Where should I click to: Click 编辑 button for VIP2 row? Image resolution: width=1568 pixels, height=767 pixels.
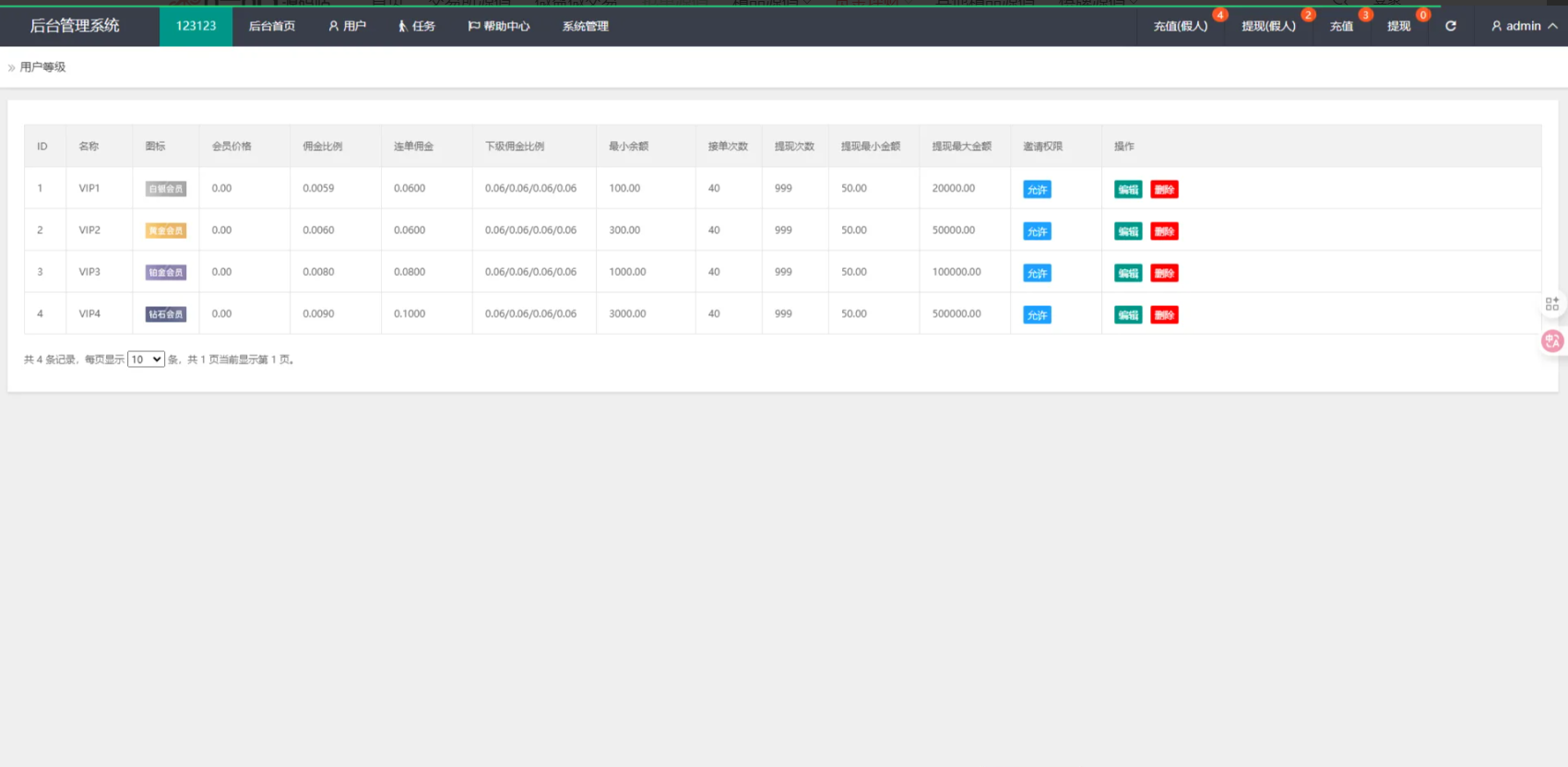coord(1128,231)
